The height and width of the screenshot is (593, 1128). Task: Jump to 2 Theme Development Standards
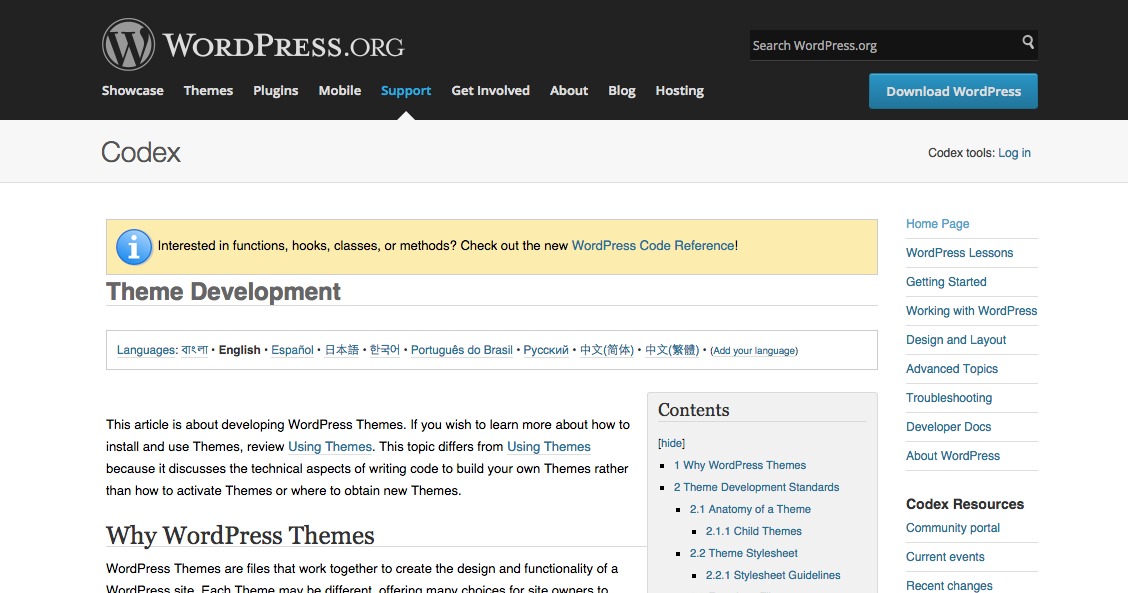757,487
